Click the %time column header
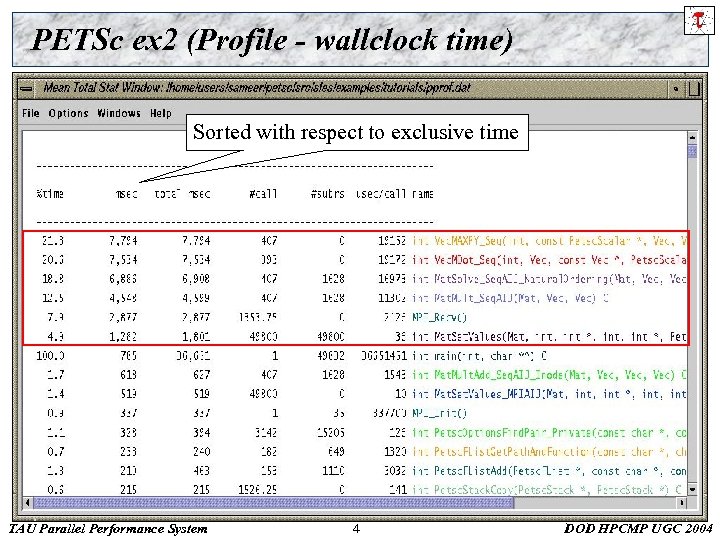Viewport: 720px width, 540px height. point(50,194)
